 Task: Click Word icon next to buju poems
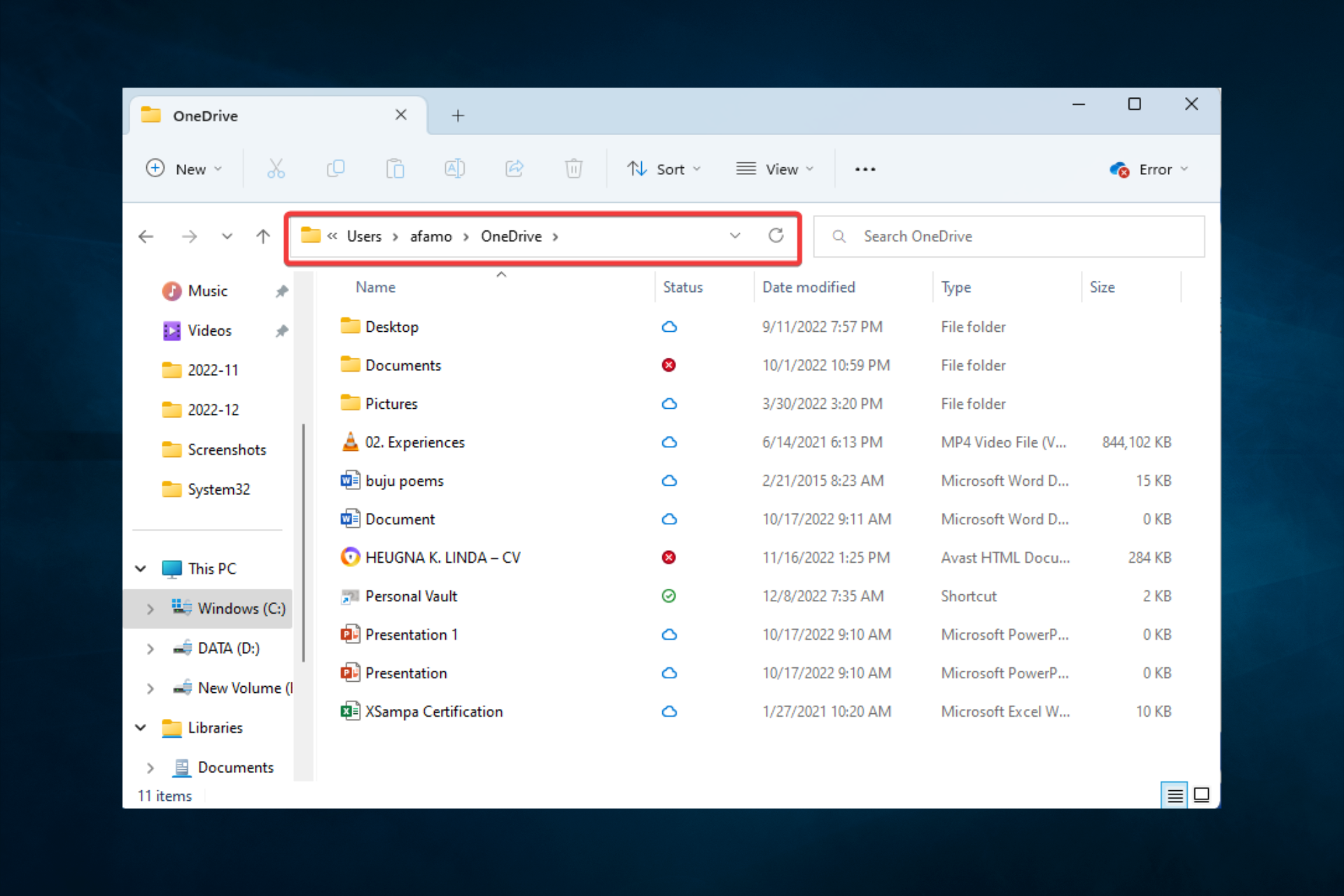[x=350, y=480]
